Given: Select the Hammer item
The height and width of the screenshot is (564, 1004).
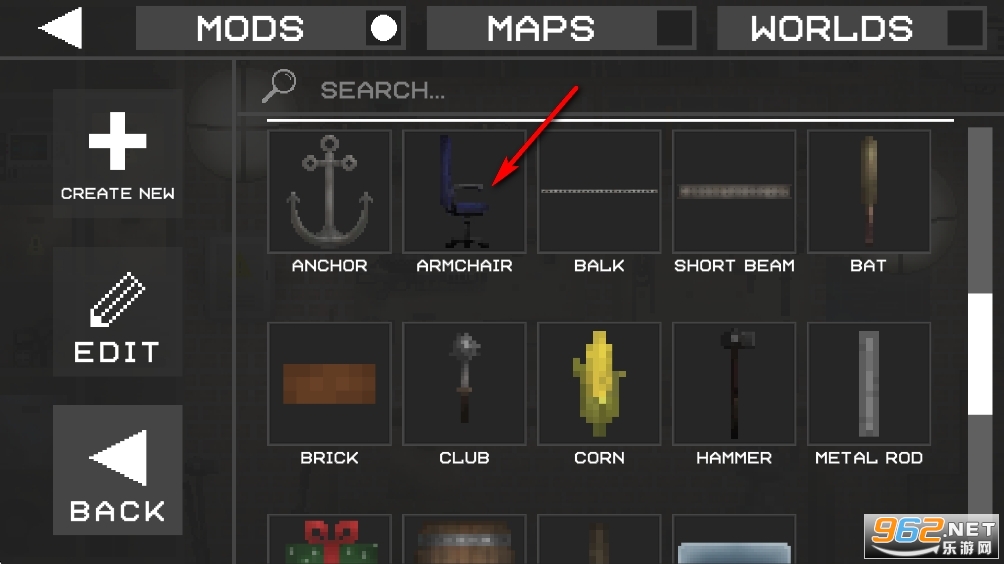Looking at the screenshot, I should point(734,383).
